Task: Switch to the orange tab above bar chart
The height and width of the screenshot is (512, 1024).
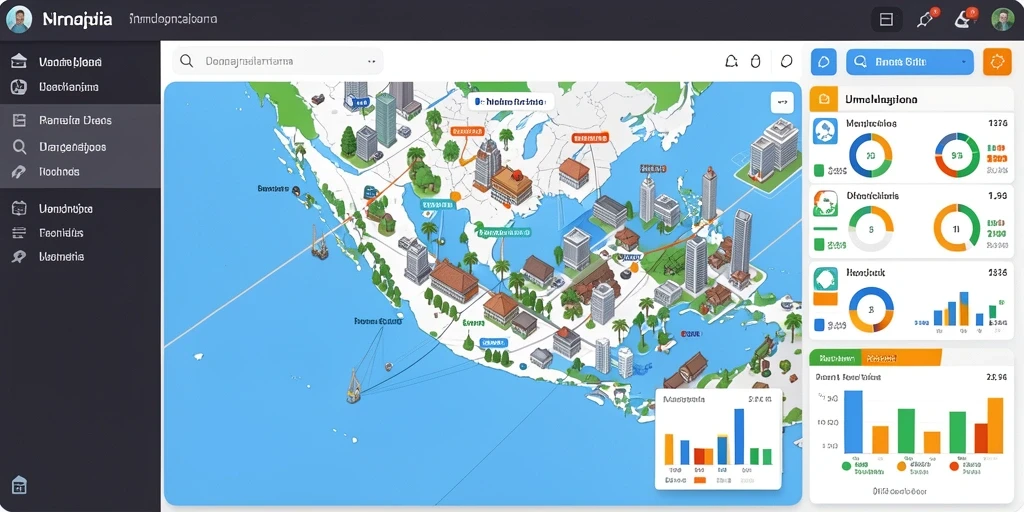Action: (x=901, y=358)
